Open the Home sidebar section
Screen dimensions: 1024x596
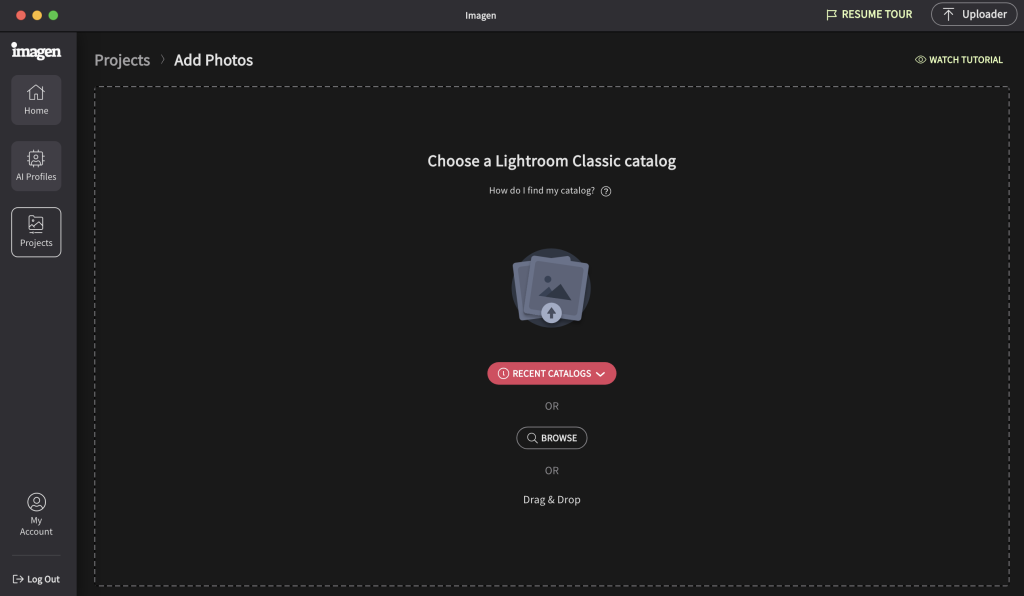(36, 100)
